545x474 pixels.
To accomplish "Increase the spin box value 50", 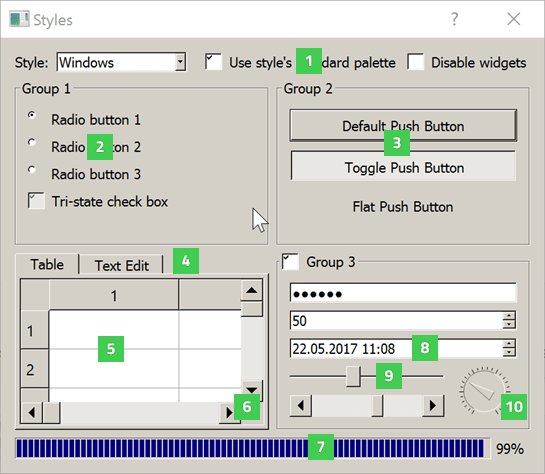I will pos(509,316).
